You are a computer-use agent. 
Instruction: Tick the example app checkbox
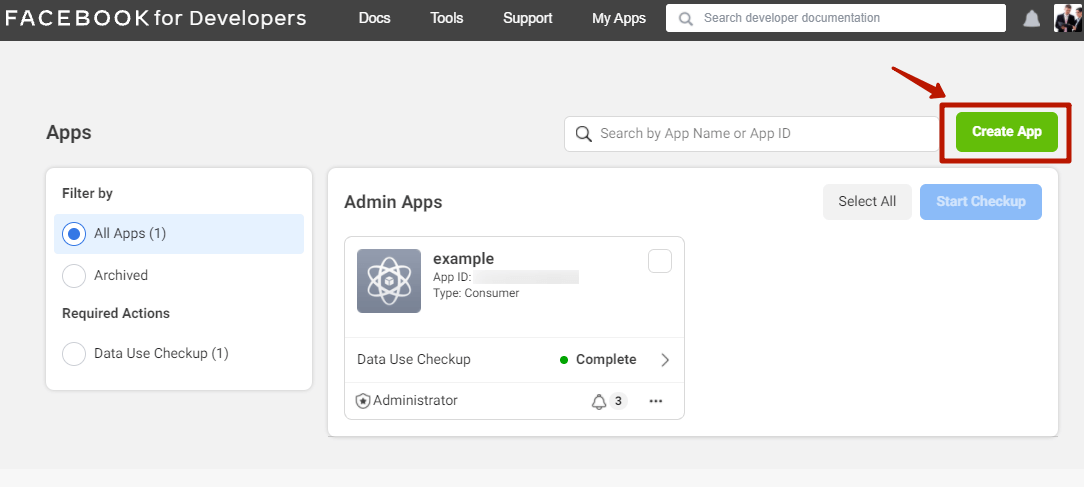(x=660, y=261)
